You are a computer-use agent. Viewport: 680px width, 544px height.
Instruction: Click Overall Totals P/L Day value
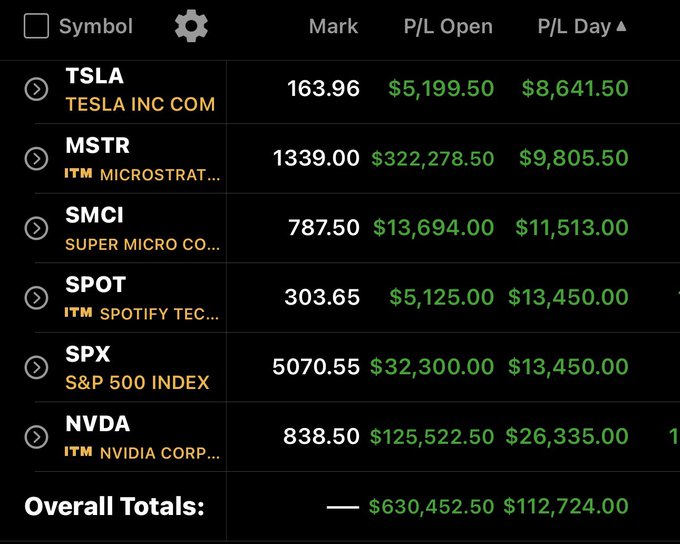(x=566, y=507)
